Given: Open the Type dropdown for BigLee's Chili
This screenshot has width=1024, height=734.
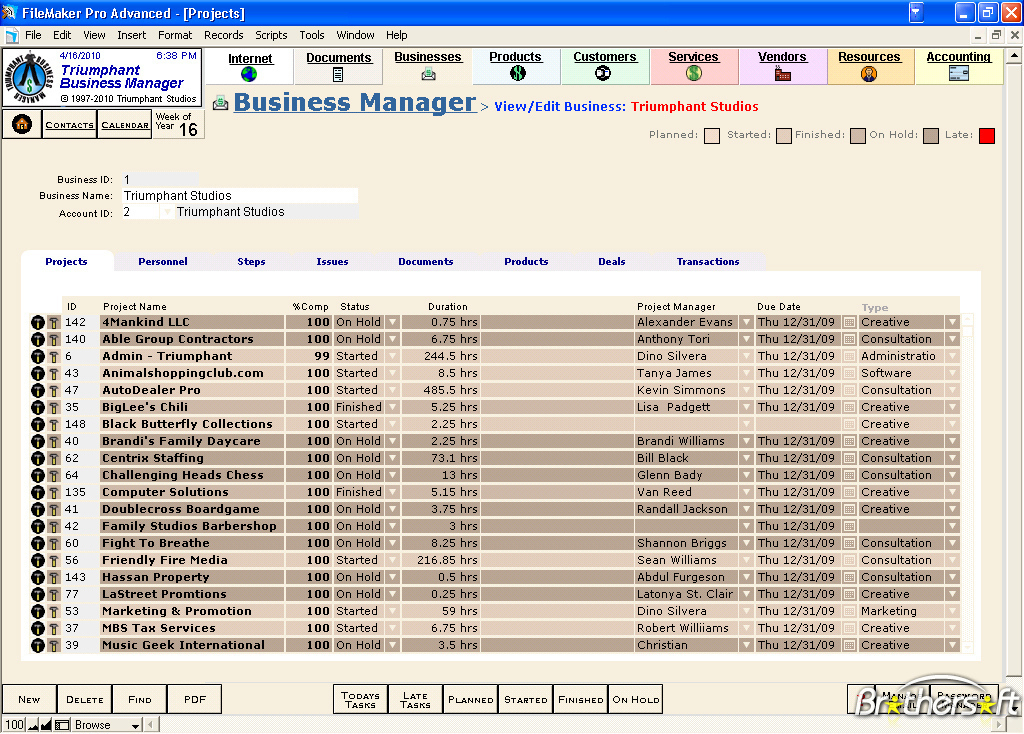Looking at the screenshot, I should 953,407.
